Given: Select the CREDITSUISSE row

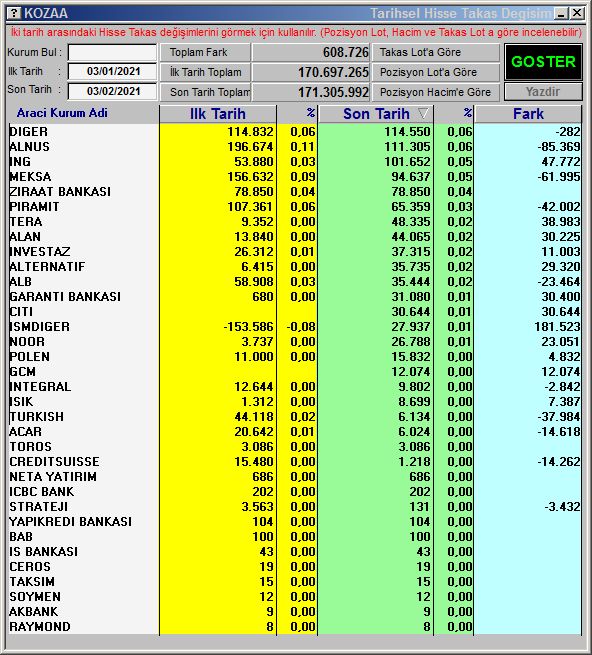Looking at the screenshot, I should [295, 462].
